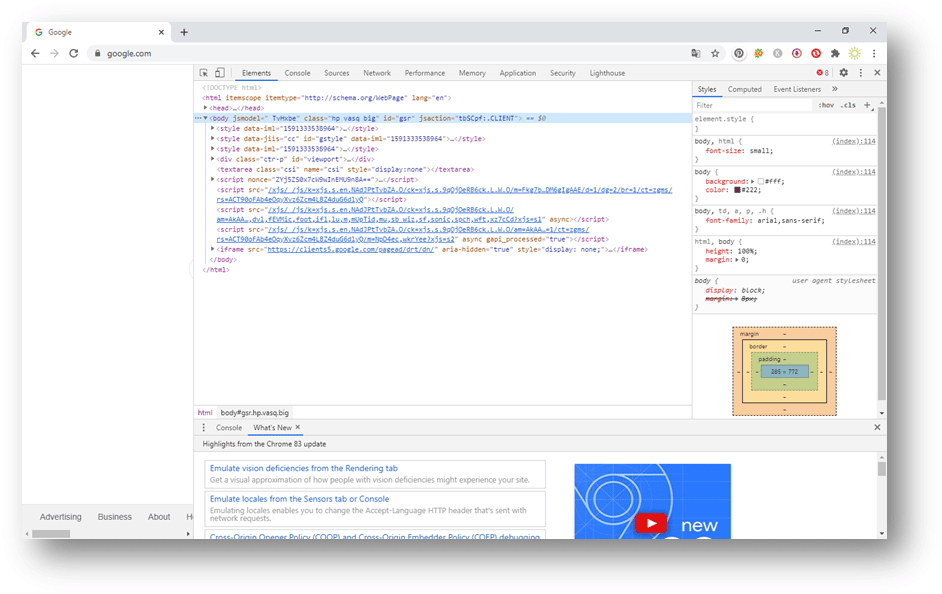Viewport: 942px width, 594px height.
Task: Open (index):114 source for body, html rule
Action: click(854, 141)
